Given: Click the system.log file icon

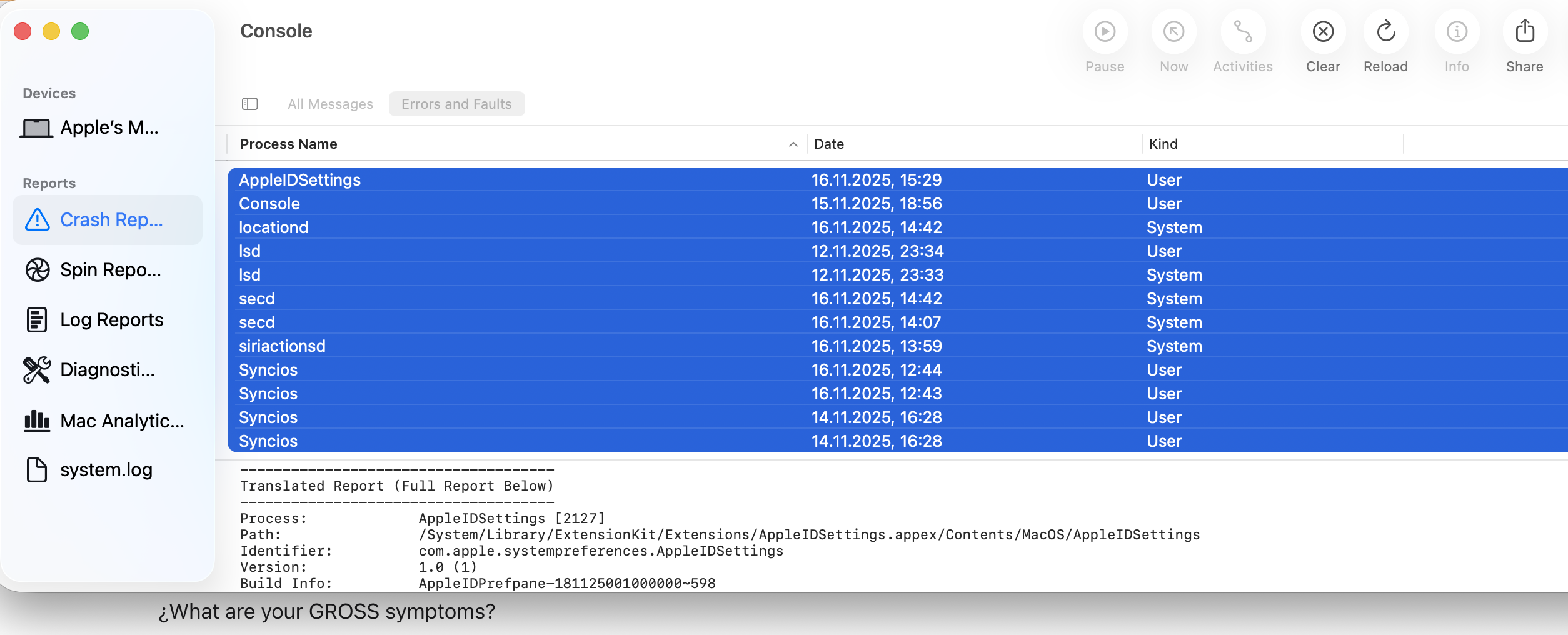Looking at the screenshot, I should (37, 470).
